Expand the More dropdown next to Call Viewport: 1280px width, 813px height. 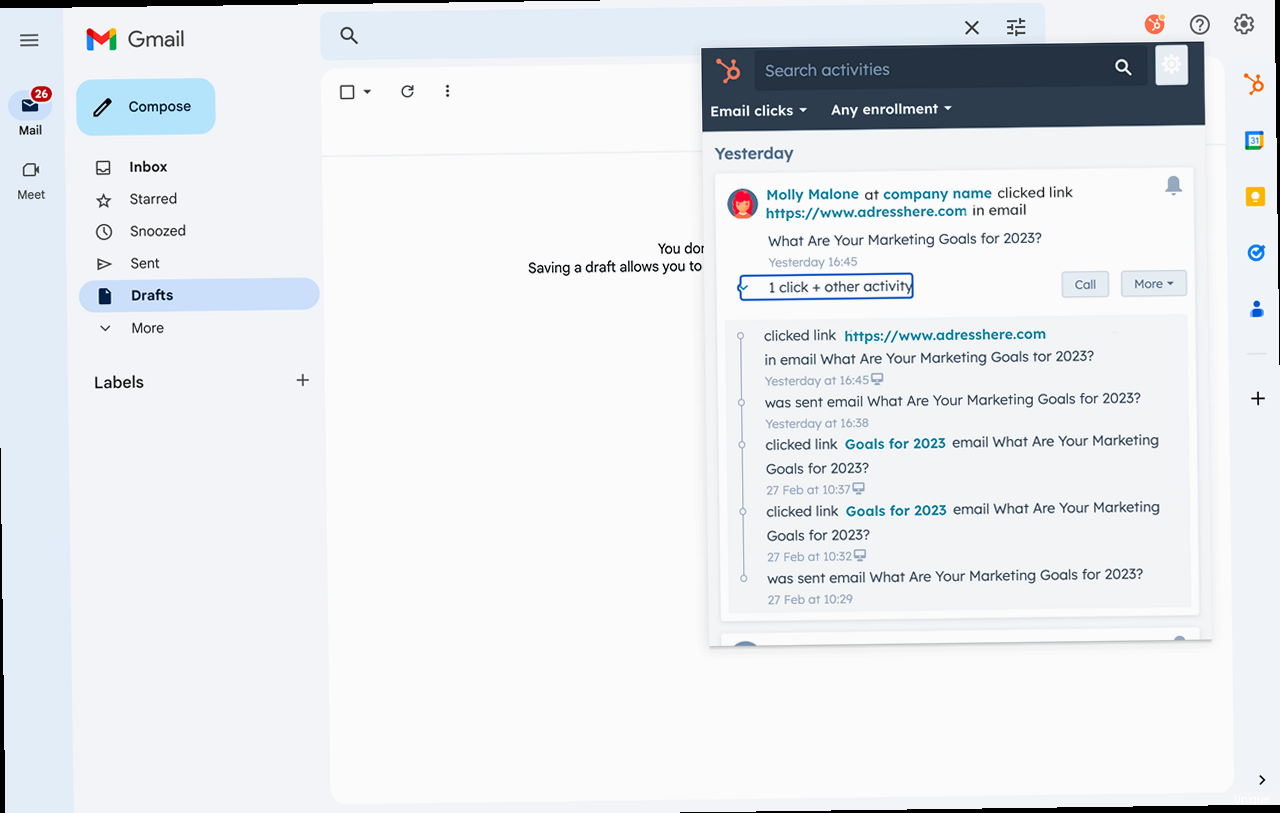pos(1153,284)
